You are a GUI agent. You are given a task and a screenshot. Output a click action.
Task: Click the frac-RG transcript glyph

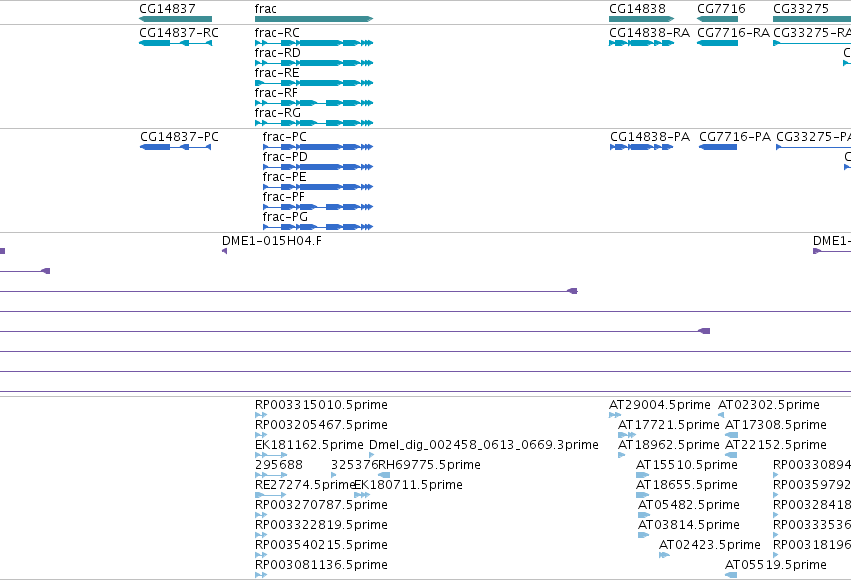tap(314, 123)
